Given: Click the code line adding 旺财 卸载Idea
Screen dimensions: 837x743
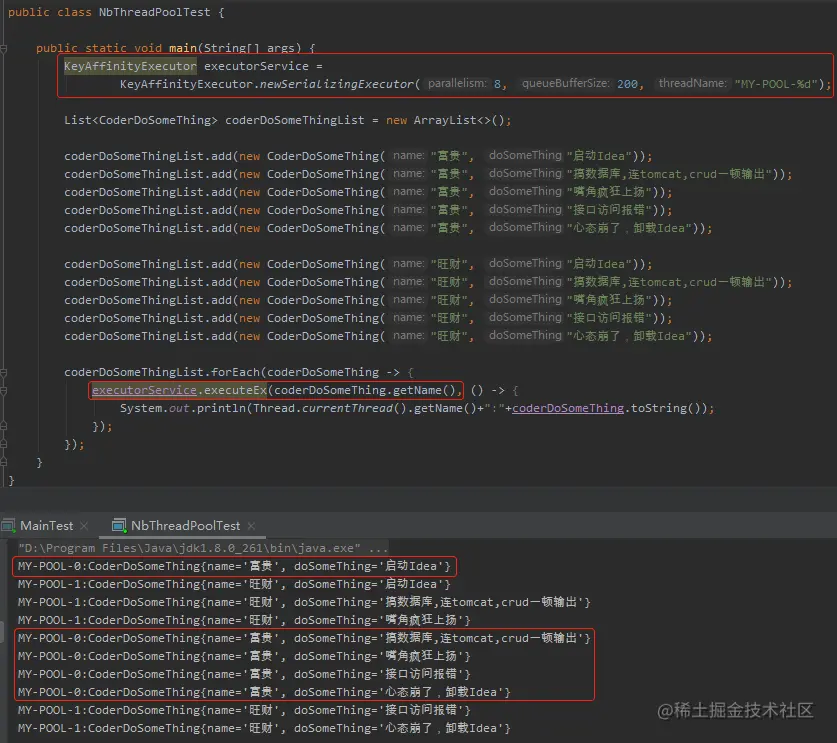Looking at the screenshot, I should point(388,336).
